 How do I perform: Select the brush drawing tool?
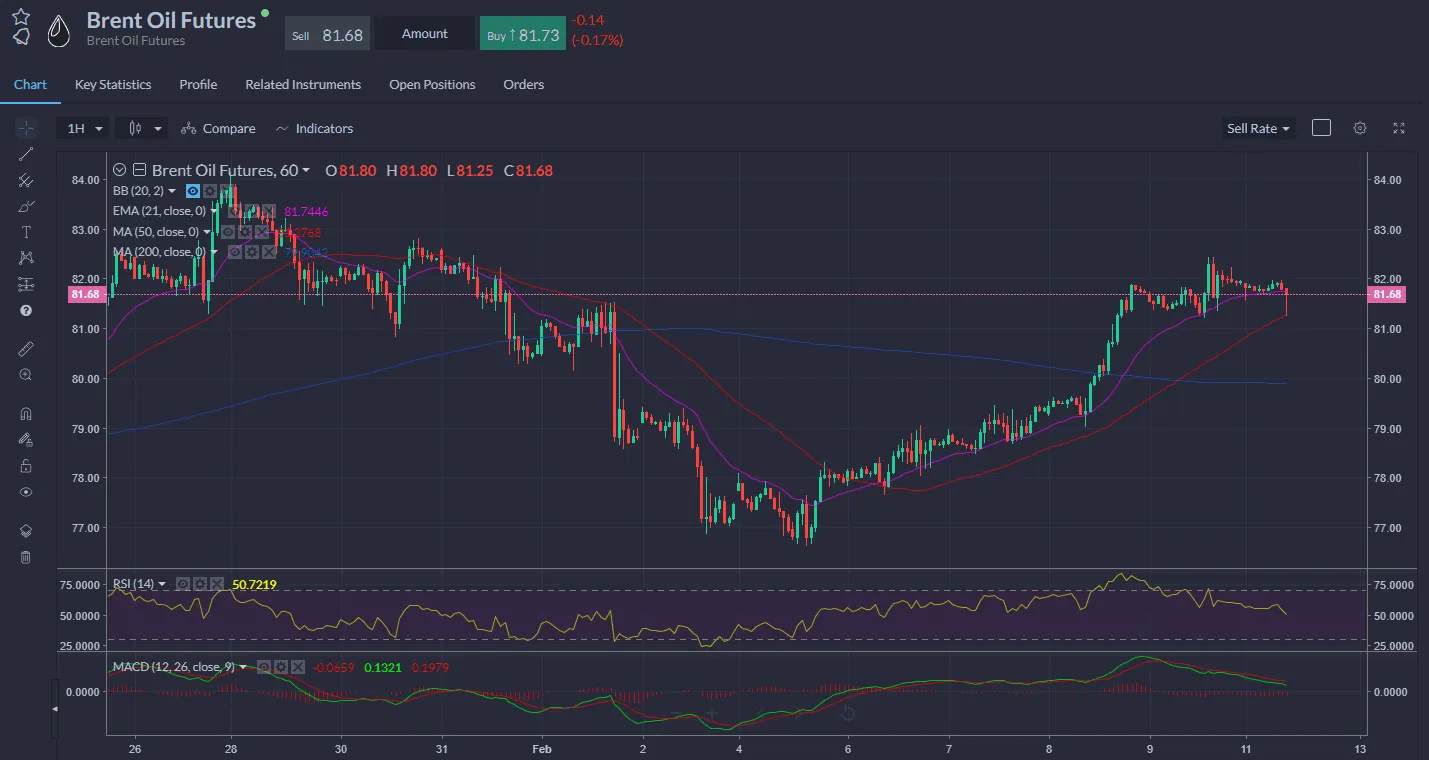(x=26, y=206)
